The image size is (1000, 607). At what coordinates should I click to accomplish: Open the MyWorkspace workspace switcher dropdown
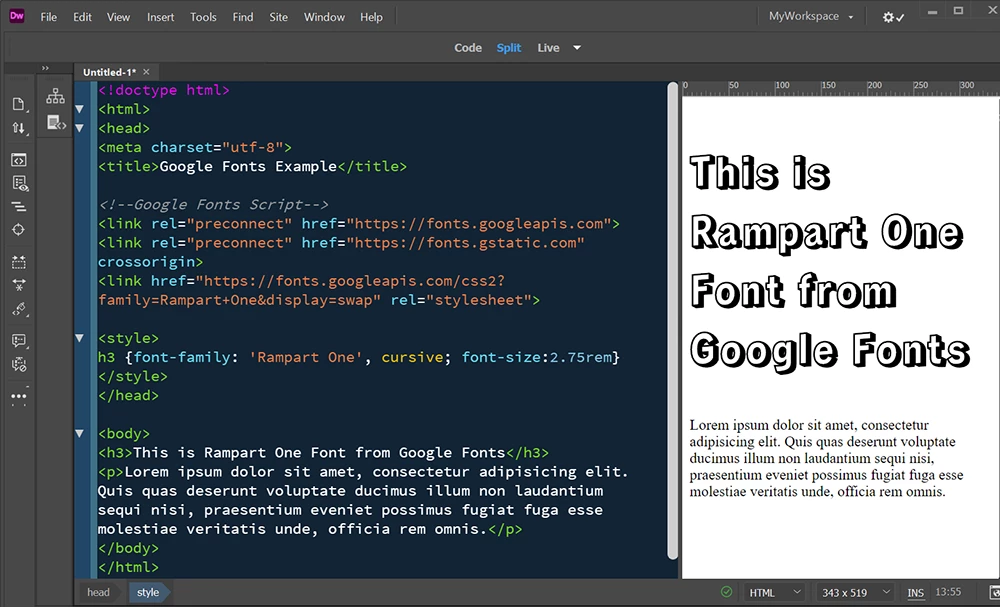[x=811, y=17]
